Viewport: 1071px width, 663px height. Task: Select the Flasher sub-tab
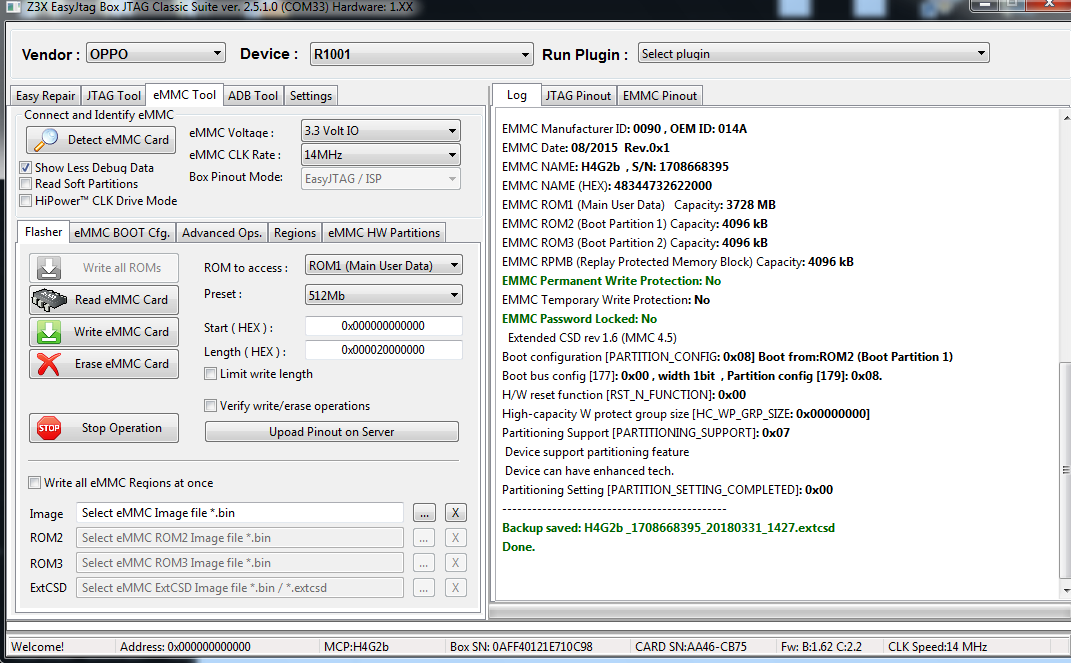click(43, 231)
